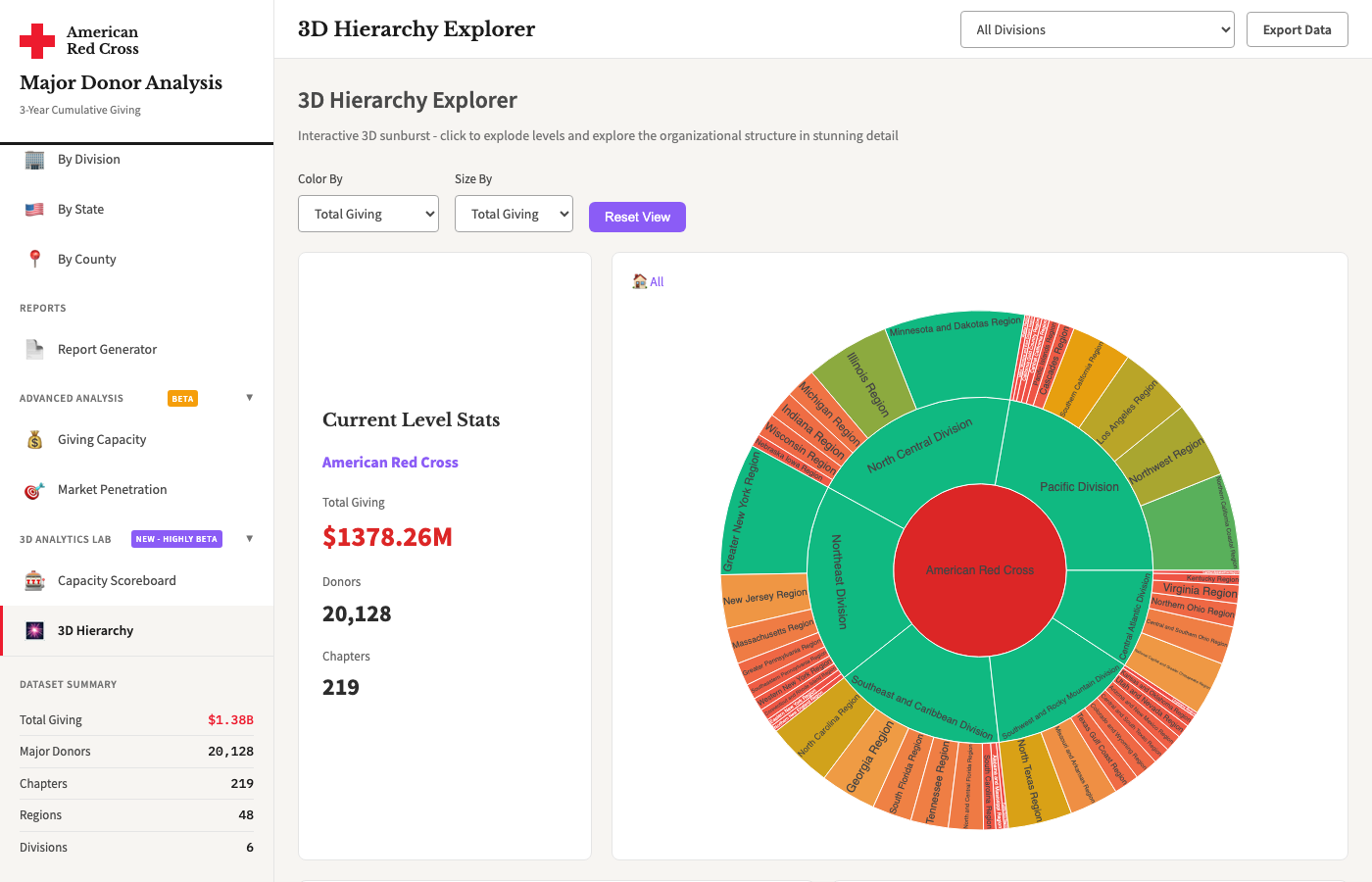Click the Divisions 6 summary row
Screen dimensions: 1372x882
tap(136, 848)
